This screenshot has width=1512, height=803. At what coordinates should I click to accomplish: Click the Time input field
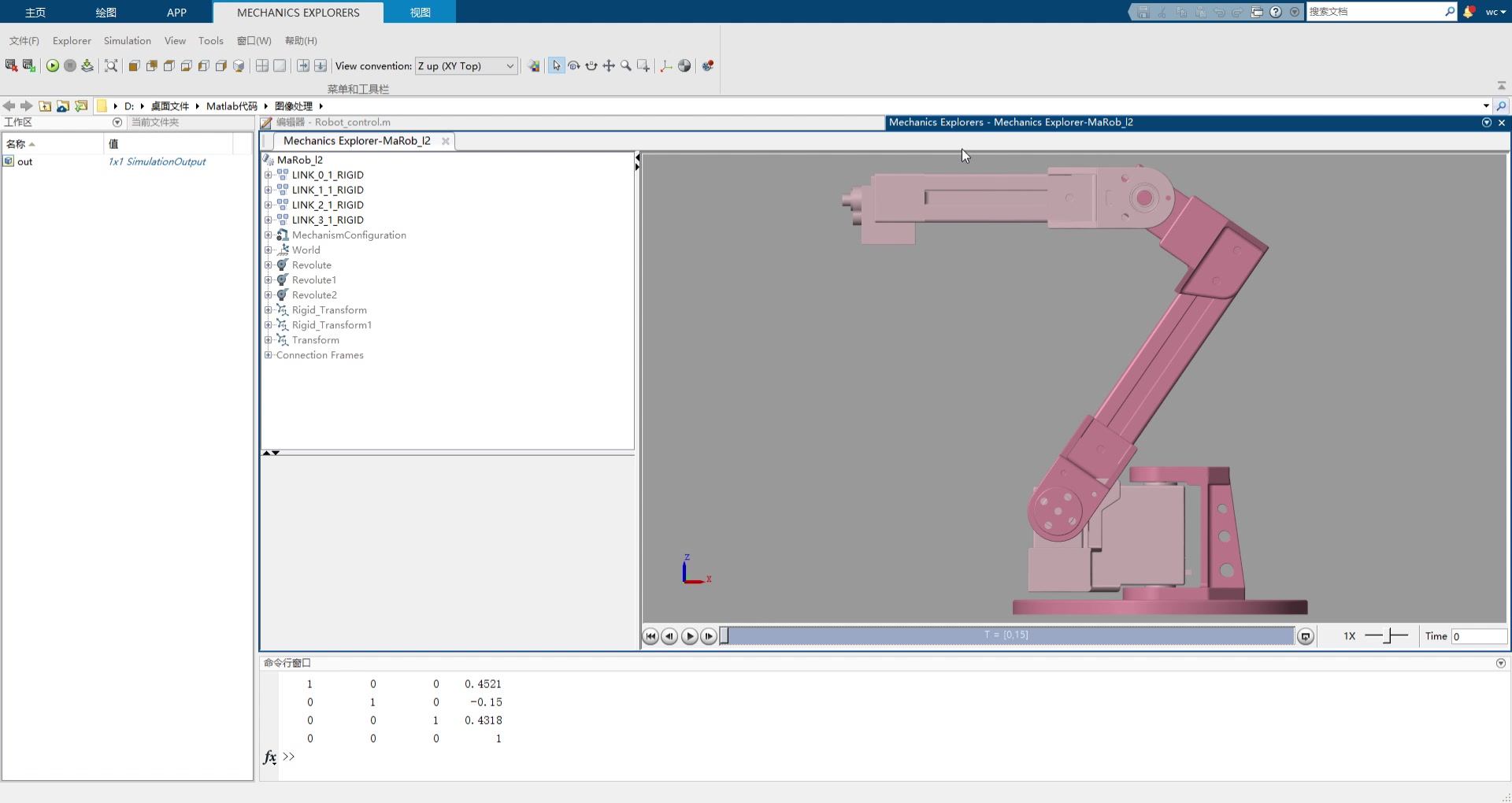coord(1478,636)
